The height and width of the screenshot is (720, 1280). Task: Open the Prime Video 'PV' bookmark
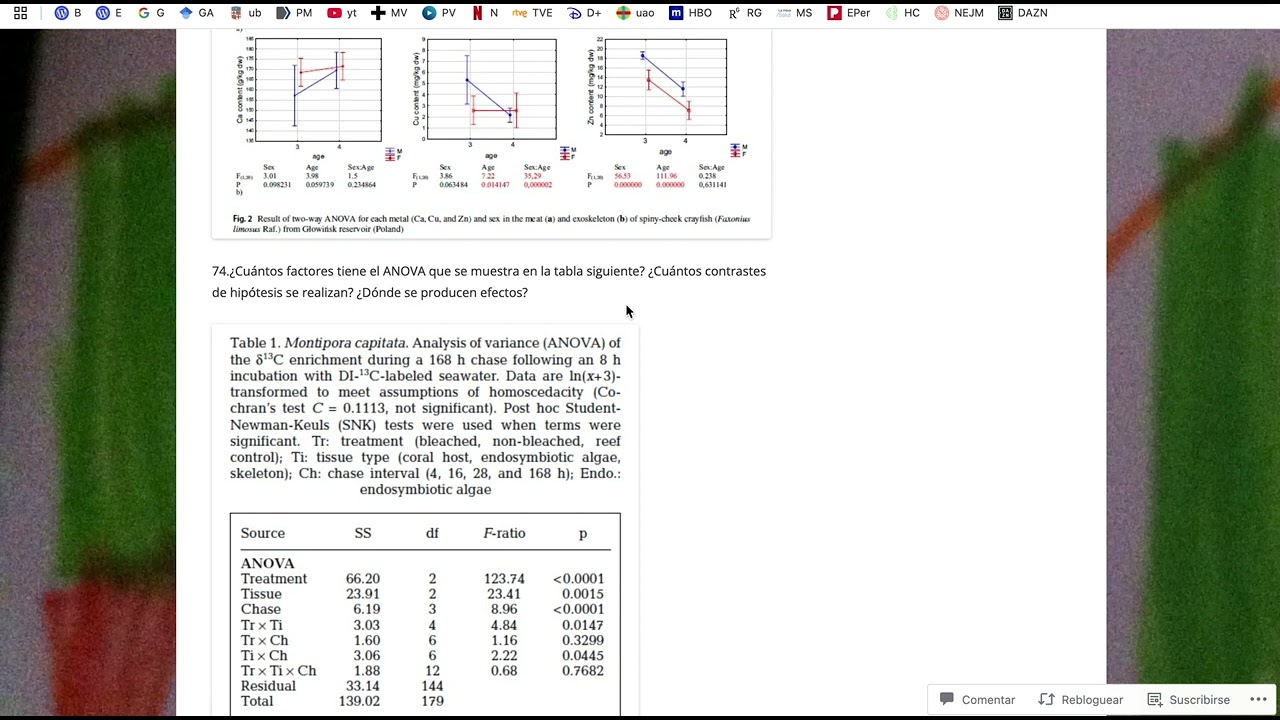[439, 13]
